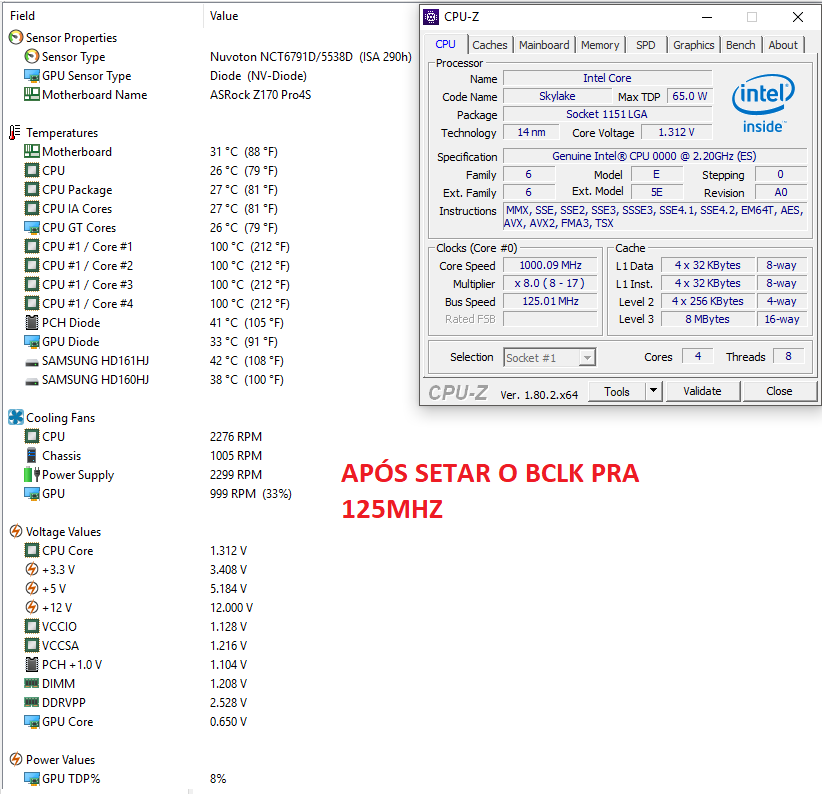Image resolution: width=822 pixels, height=794 pixels.
Task: Click the Temperatures thermometer icon
Action: 15,133
